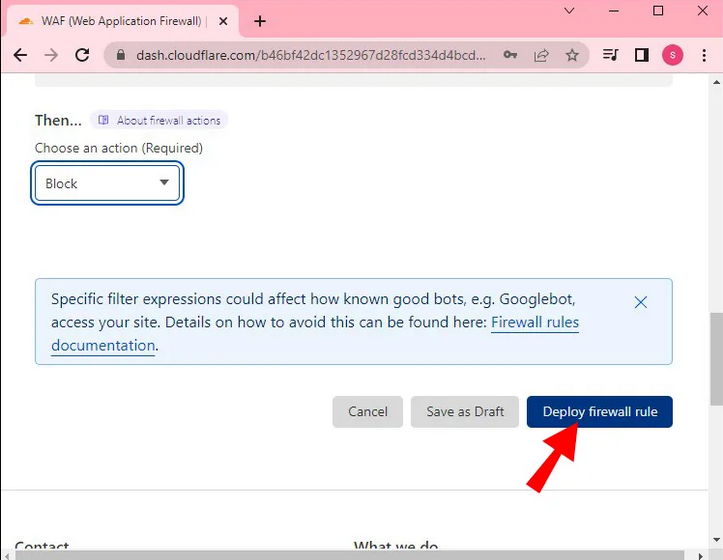This screenshot has width=723, height=560.
Task: Open the Block action dropdown
Action: point(108,184)
